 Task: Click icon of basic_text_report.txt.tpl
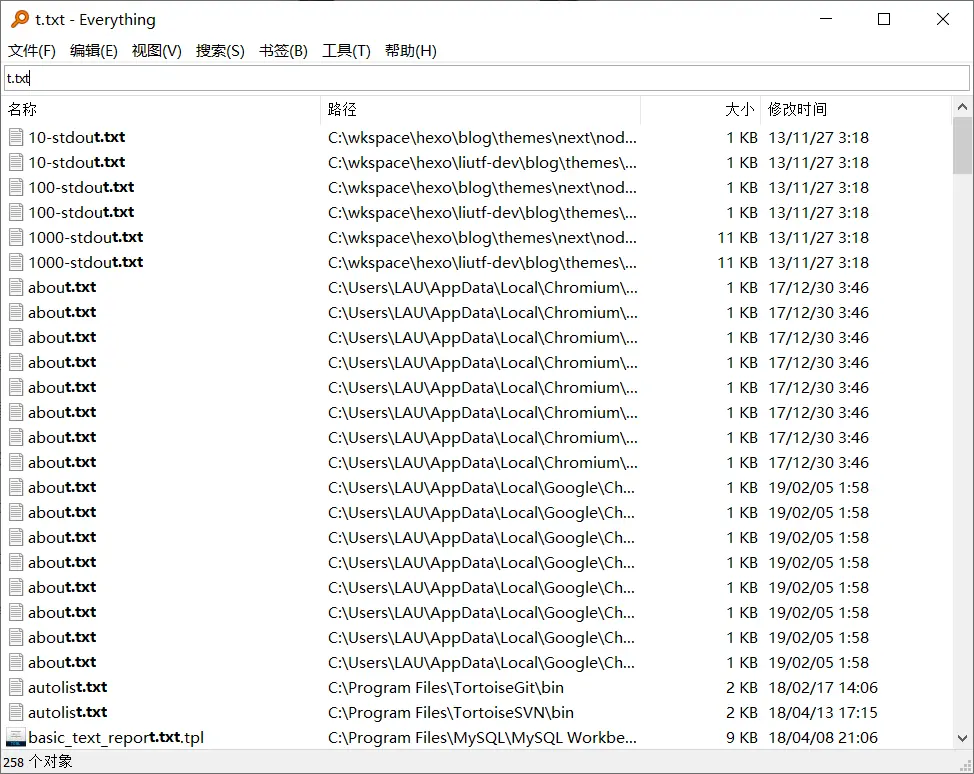tap(16, 737)
